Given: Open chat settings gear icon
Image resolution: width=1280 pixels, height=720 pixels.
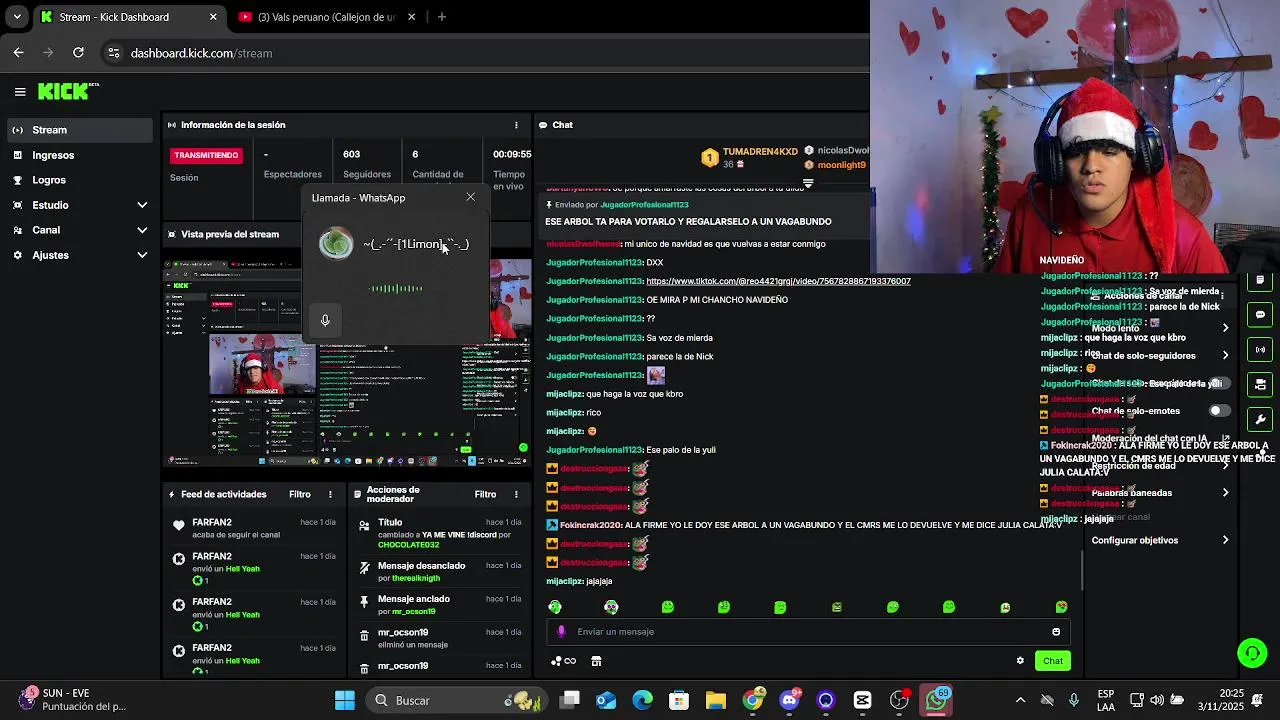Looking at the screenshot, I should click(1020, 660).
